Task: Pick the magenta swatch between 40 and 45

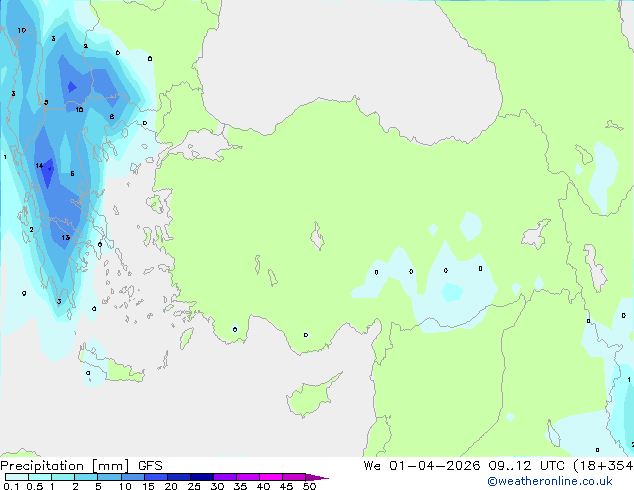Action: tap(271, 477)
